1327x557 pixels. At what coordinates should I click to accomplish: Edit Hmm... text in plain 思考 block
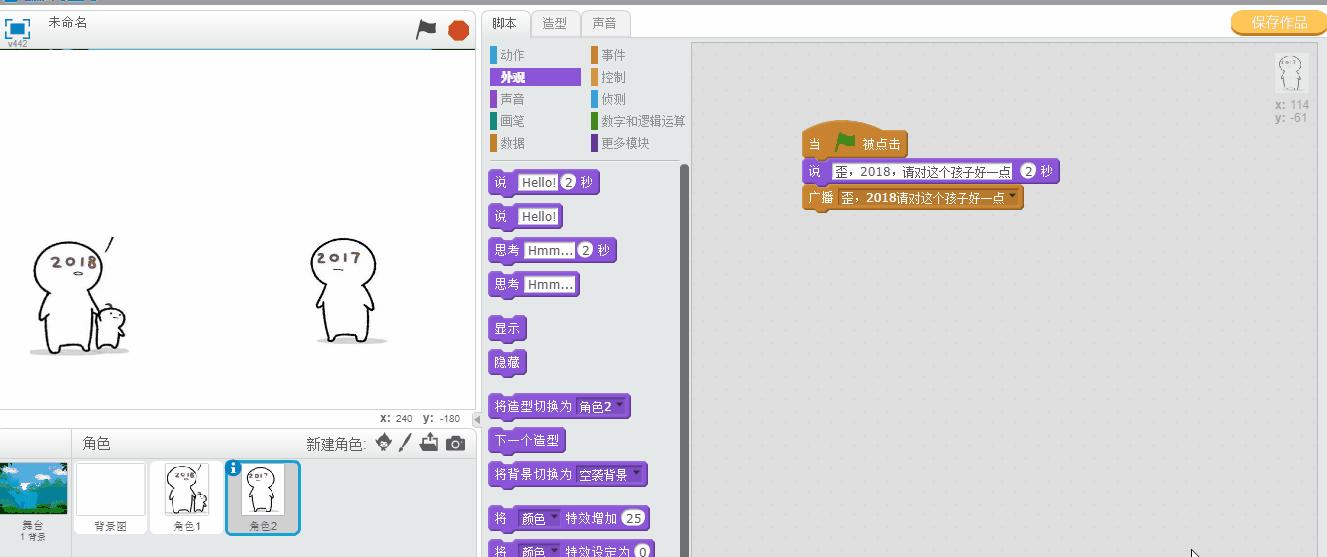(549, 285)
